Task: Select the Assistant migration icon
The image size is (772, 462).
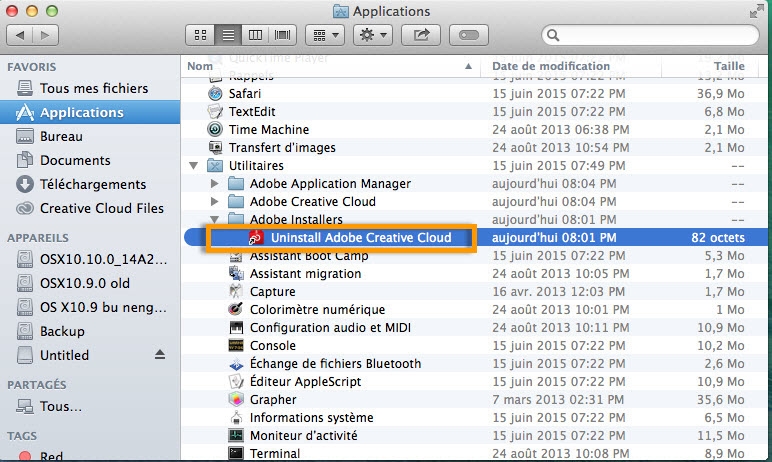Action: 236,273
